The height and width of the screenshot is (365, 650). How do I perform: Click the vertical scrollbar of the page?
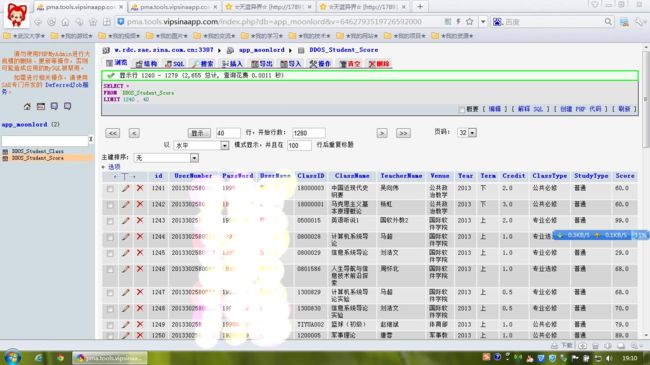pos(645,100)
